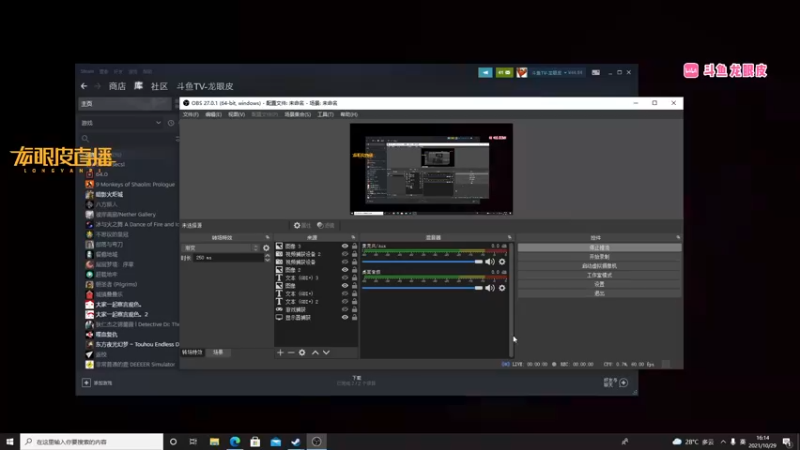Toggle visibility of 图像 source
800x450 pixels.
coord(345,286)
